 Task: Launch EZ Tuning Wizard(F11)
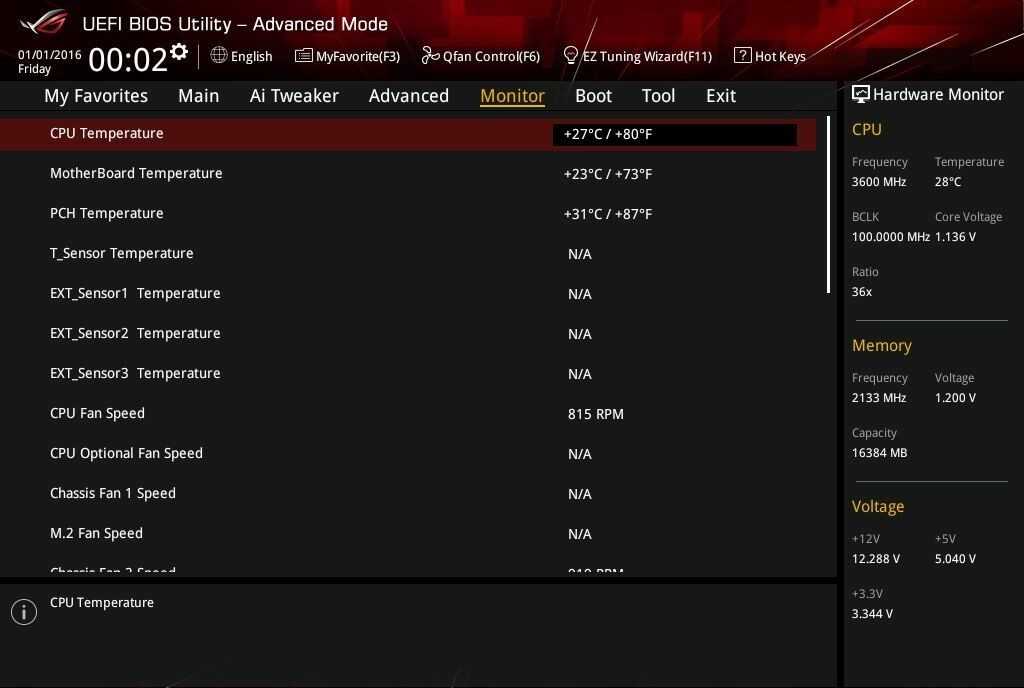point(637,56)
